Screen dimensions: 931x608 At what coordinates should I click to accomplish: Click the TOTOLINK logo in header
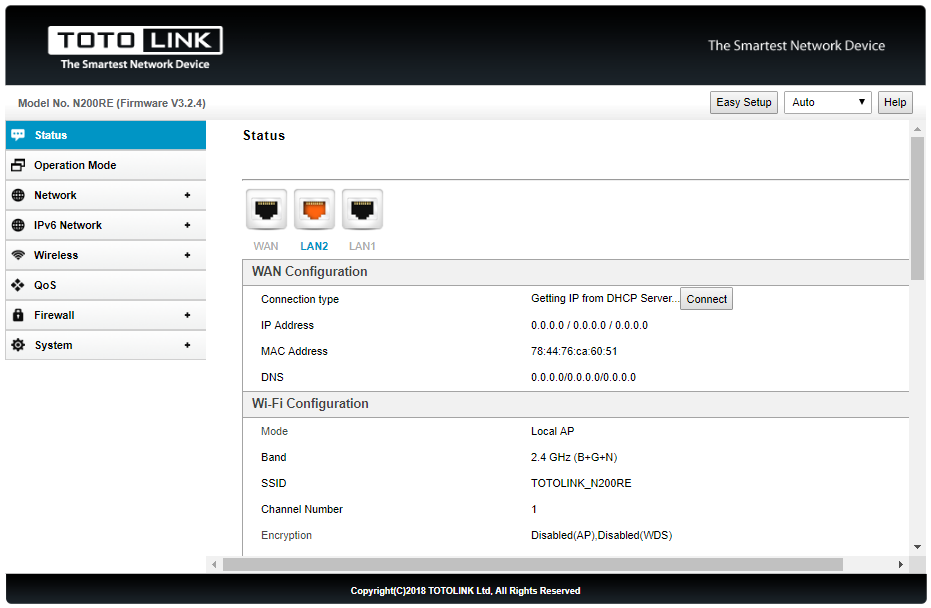pos(135,48)
